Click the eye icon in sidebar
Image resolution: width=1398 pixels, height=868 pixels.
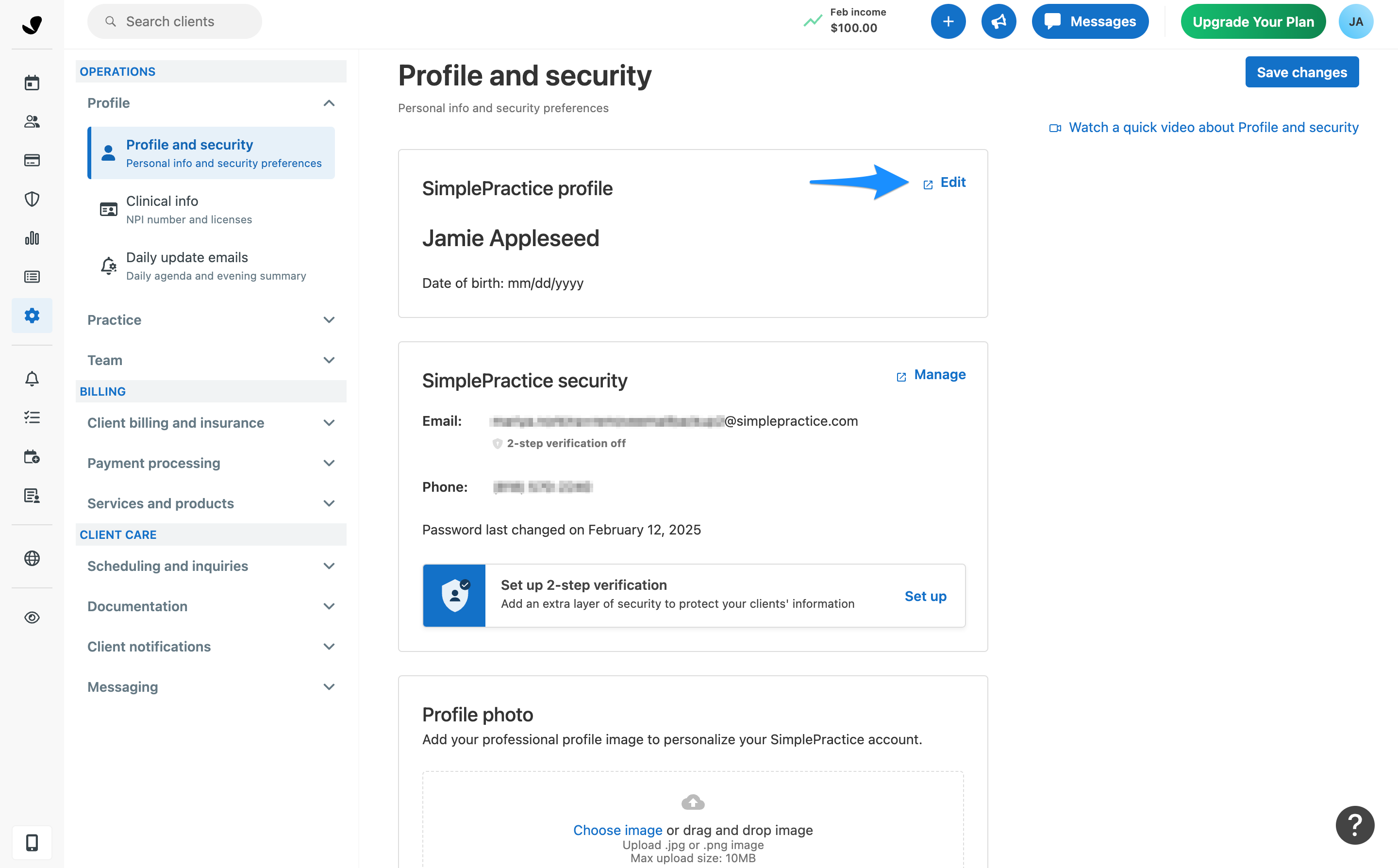[x=32, y=617]
